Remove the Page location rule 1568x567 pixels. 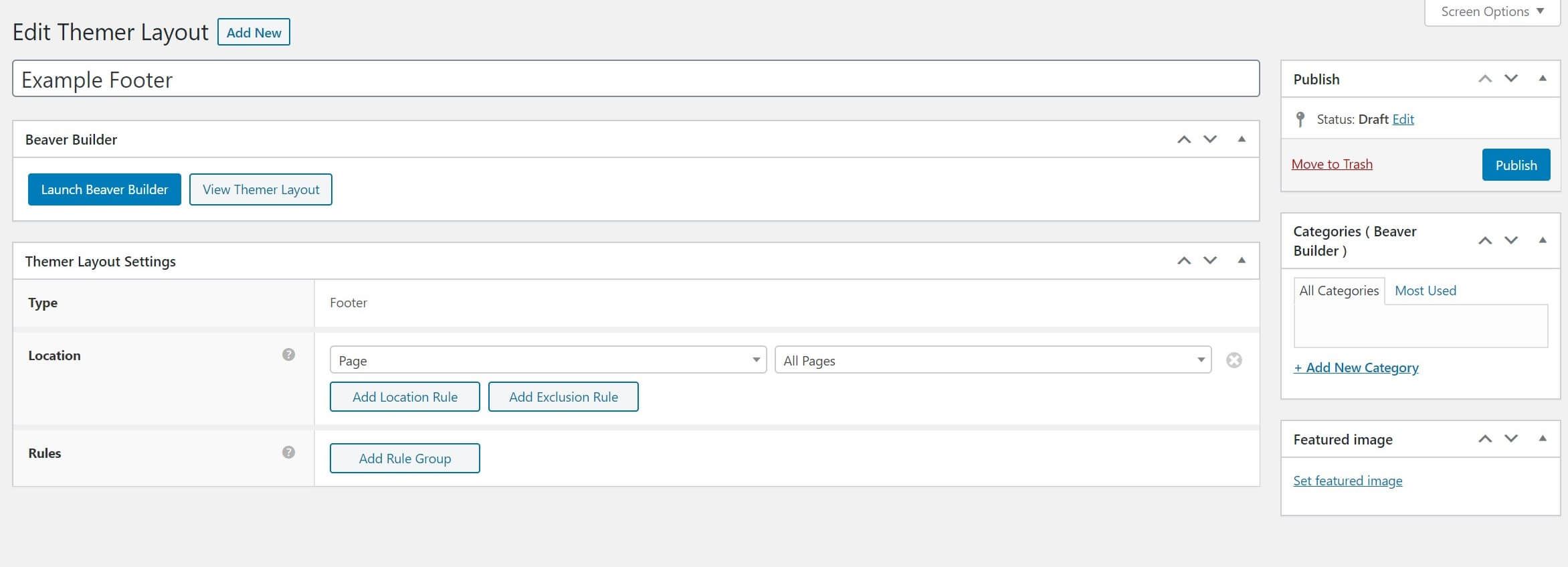(x=1234, y=360)
